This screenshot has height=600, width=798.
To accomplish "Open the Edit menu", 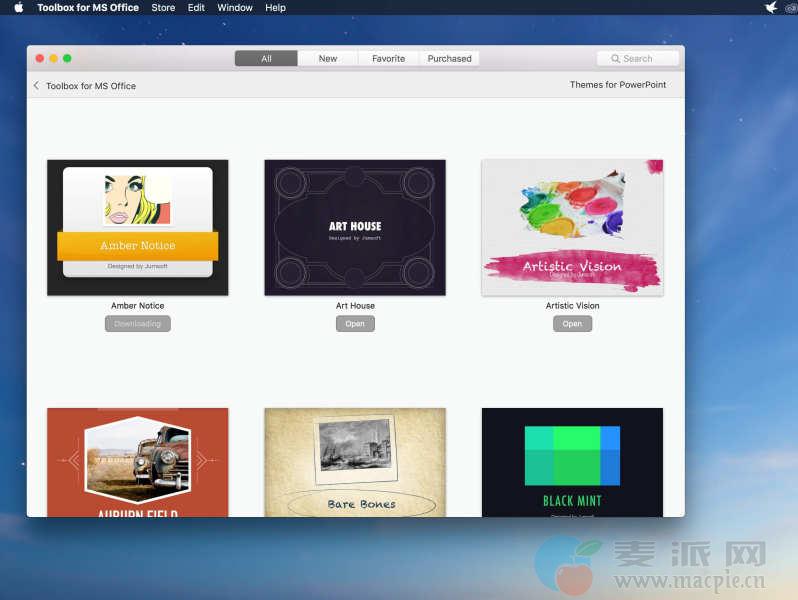I will [x=196, y=7].
